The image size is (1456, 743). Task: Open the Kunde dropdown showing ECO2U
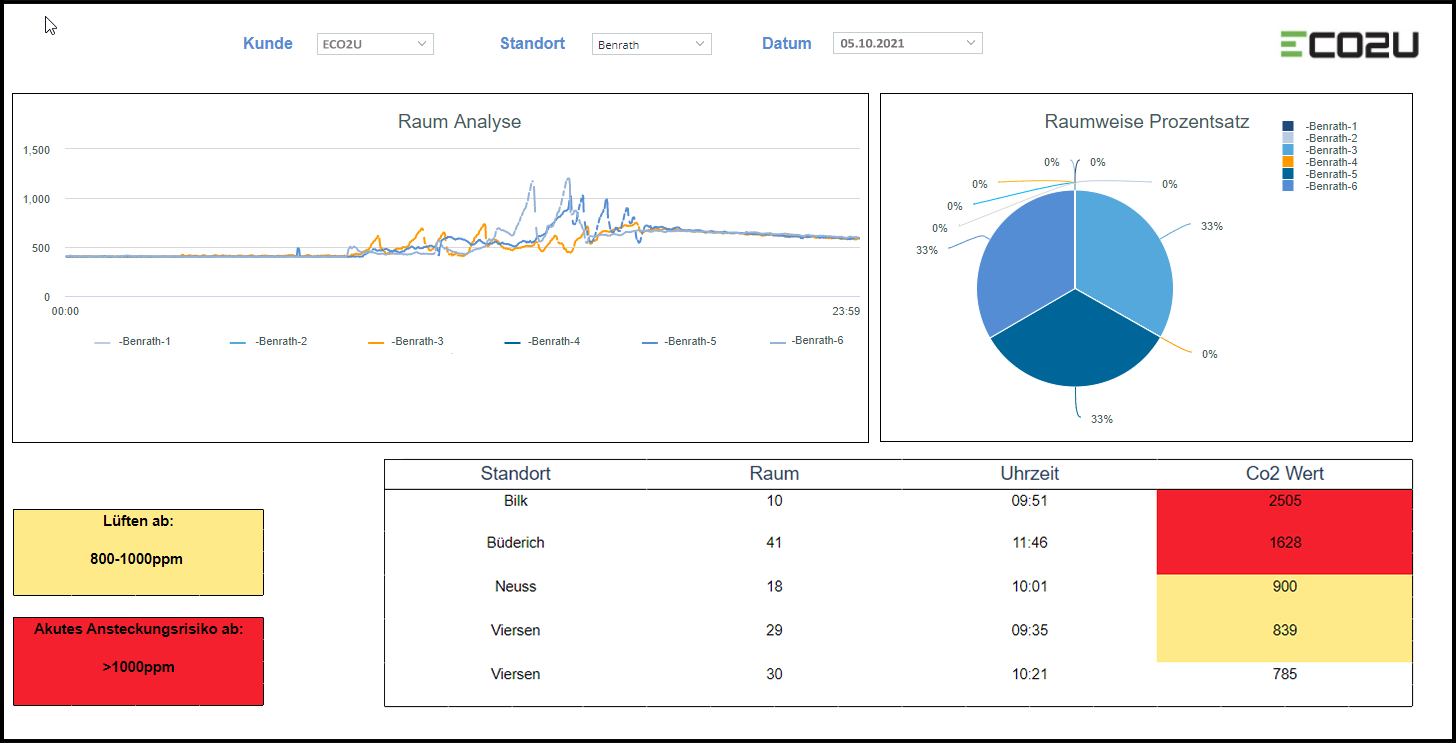tap(374, 44)
